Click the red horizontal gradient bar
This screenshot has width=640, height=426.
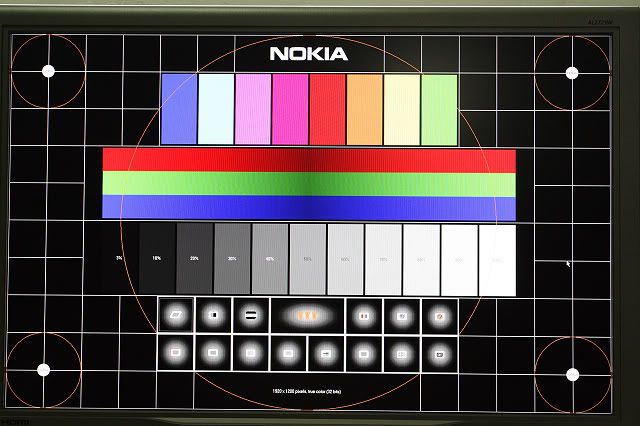click(x=309, y=160)
